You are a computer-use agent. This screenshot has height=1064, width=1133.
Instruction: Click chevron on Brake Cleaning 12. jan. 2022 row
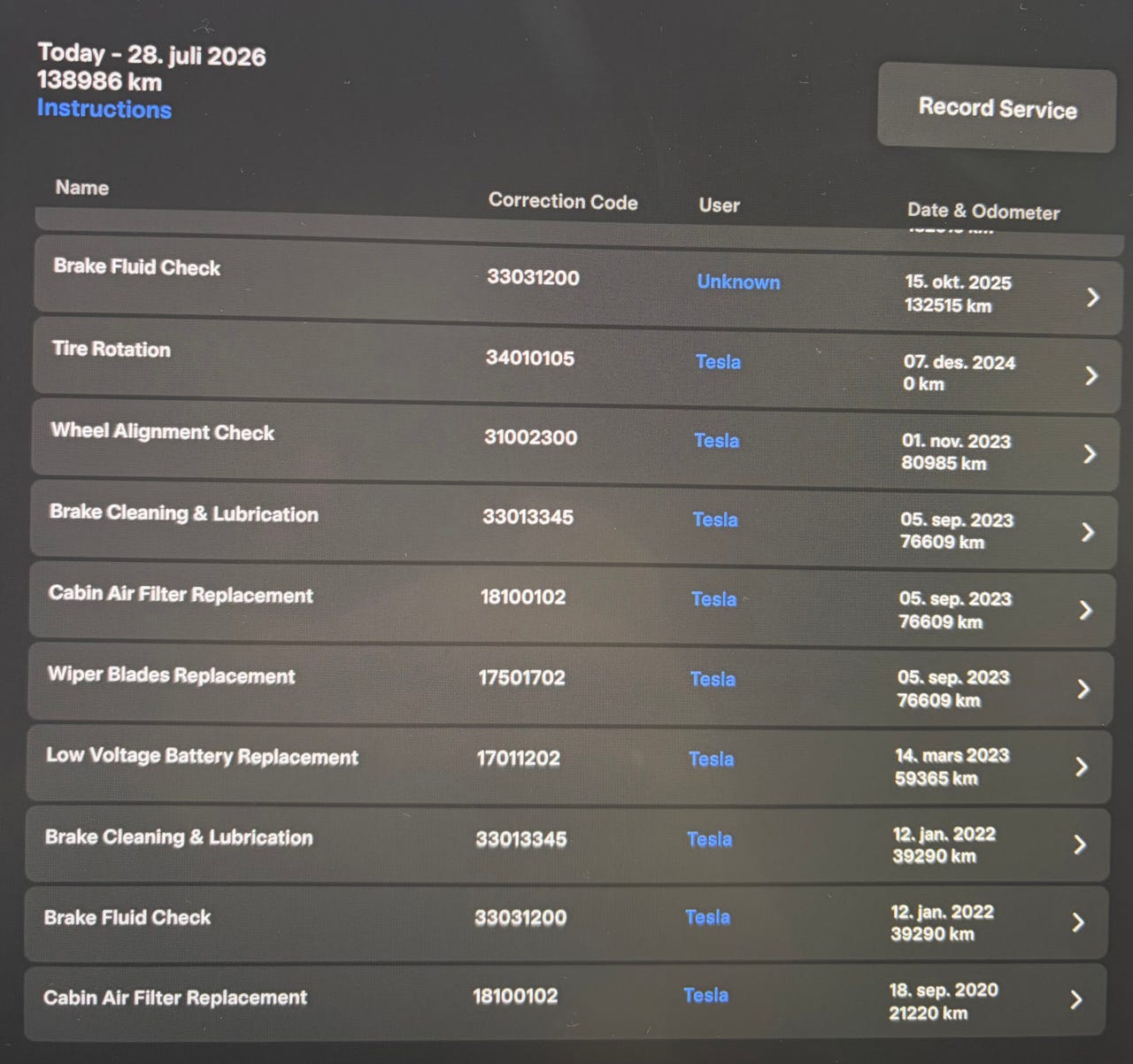[x=1080, y=845]
